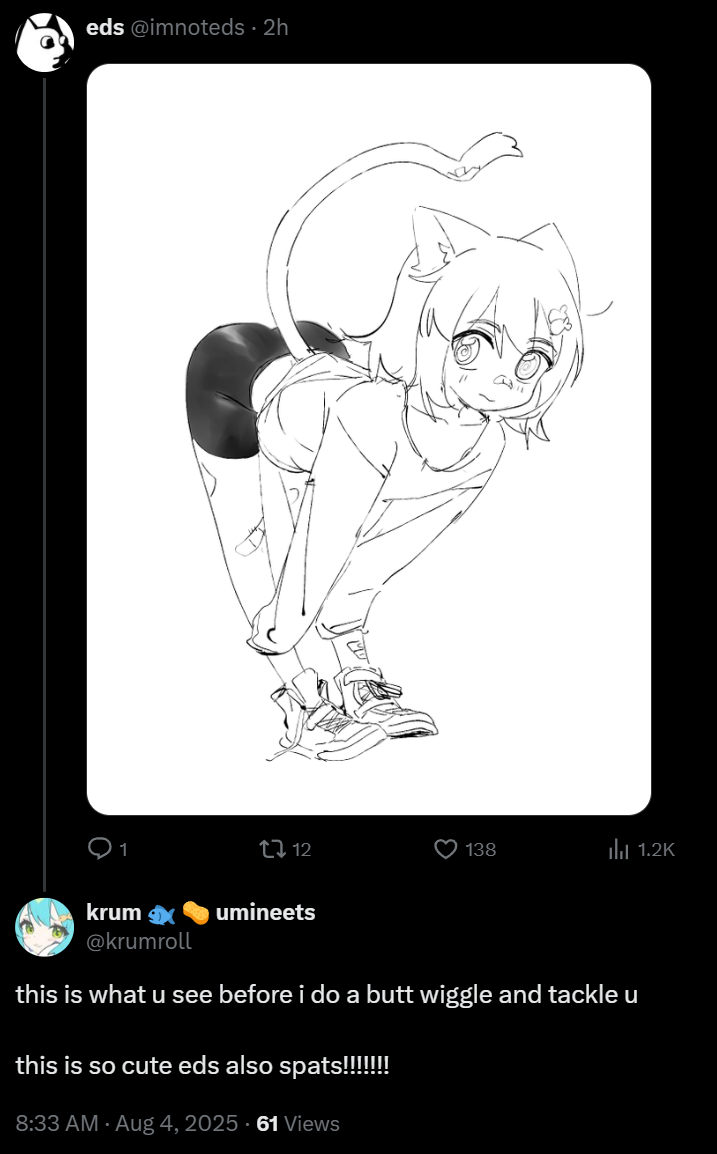The height and width of the screenshot is (1154, 717).
Task: Open the catgirl sketch image
Action: 369,439
